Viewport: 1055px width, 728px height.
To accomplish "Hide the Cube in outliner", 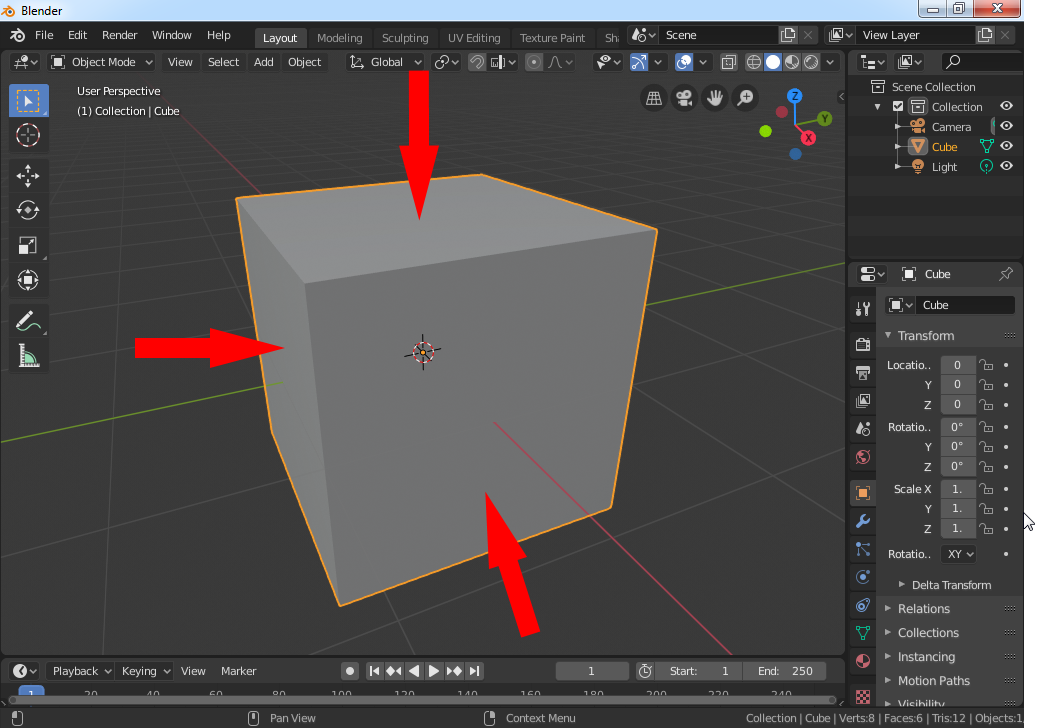I will 1007,147.
